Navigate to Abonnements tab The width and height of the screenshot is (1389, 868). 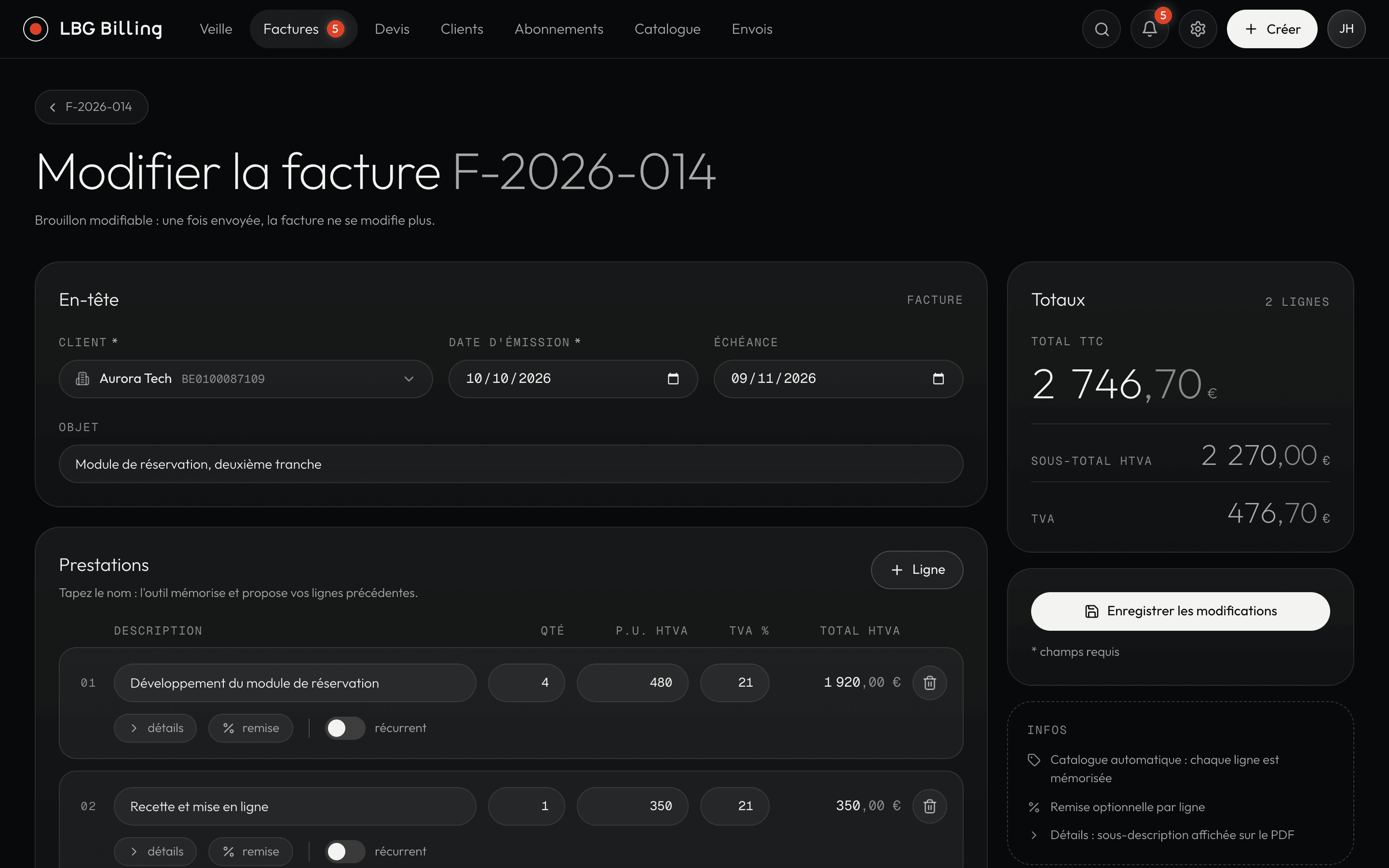point(559,29)
